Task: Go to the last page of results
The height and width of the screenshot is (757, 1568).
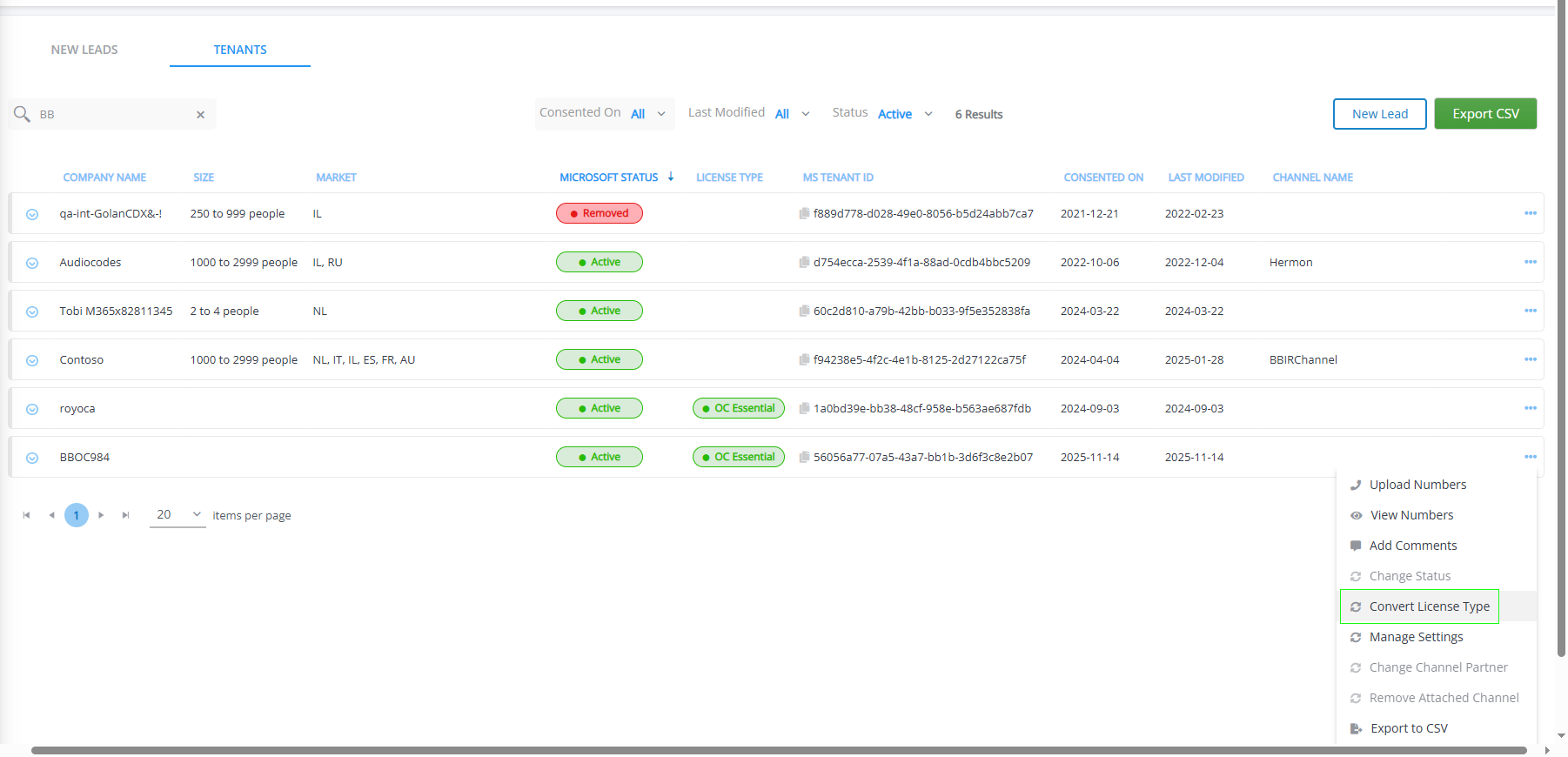Action: tap(126, 515)
